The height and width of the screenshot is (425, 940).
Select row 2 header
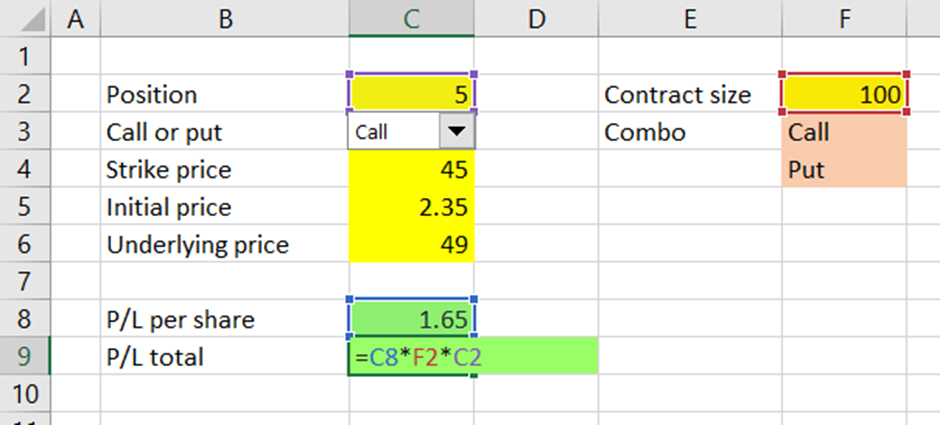tap(25, 94)
